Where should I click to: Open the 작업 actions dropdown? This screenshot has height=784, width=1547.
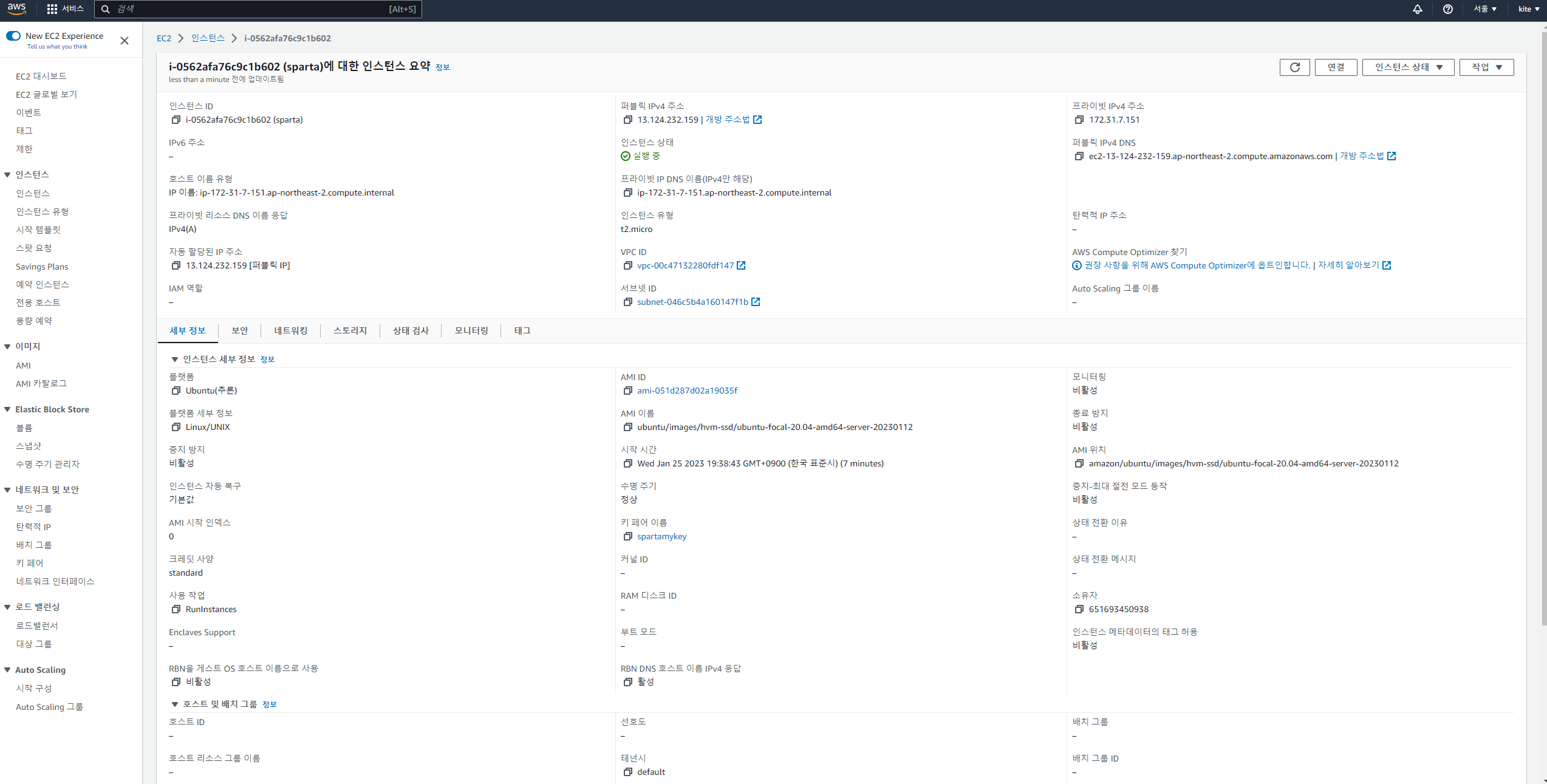1487,67
